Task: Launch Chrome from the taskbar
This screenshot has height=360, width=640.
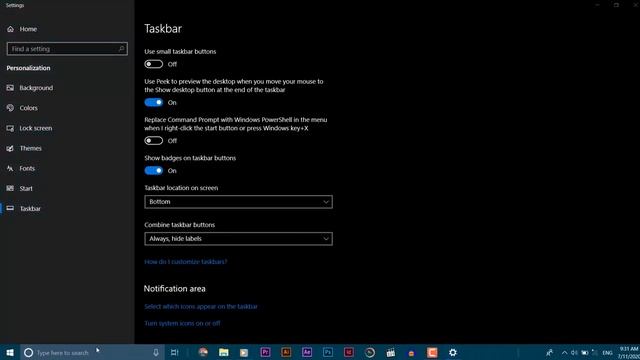Action: (203, 352)
